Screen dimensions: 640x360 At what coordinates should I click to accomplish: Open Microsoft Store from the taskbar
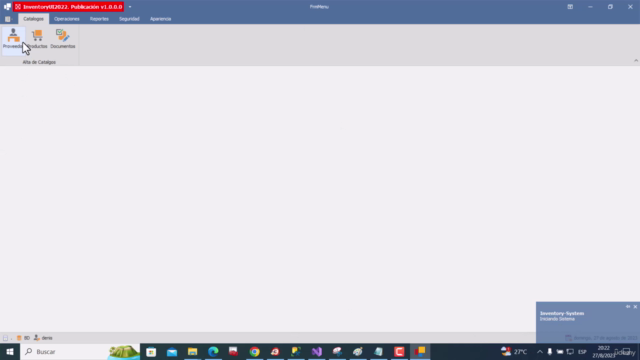[151, 351]
